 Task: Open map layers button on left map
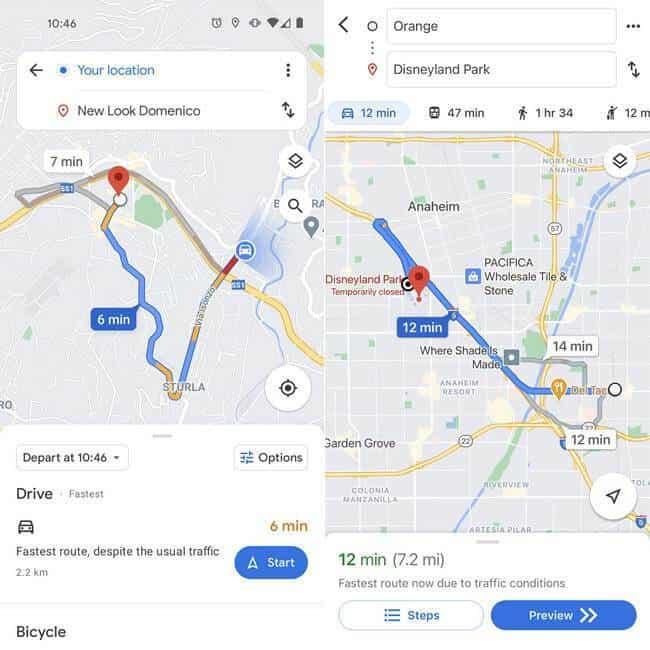click(x=295, y=161)
